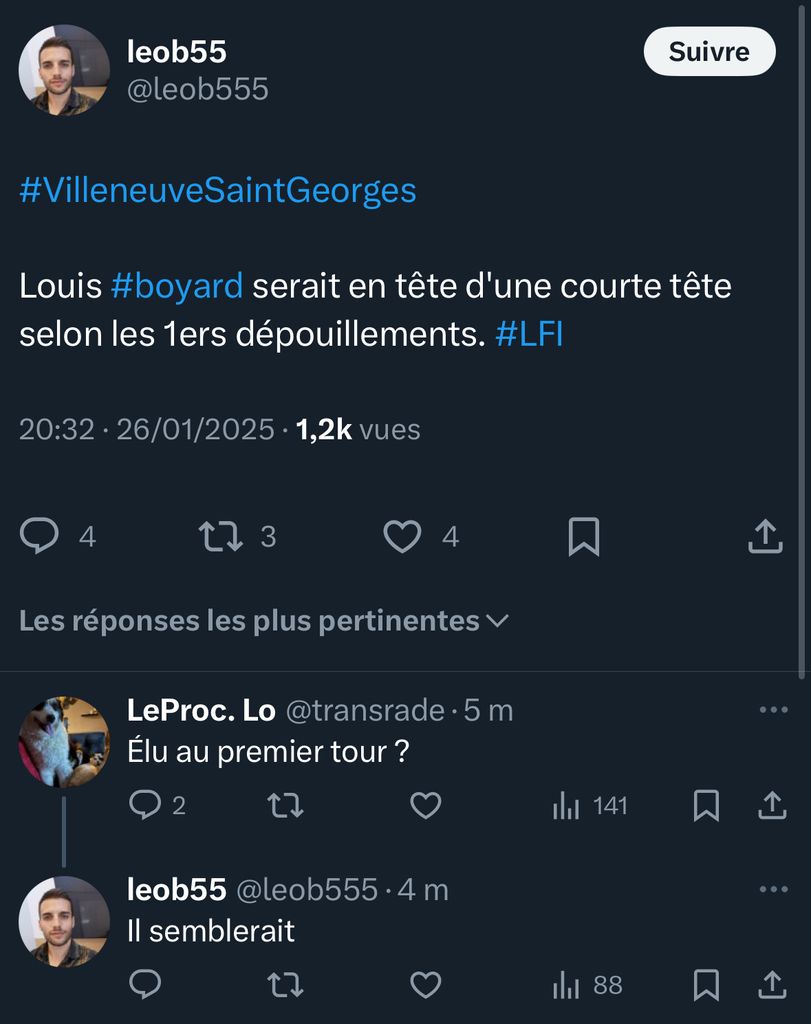Reply to the 'Élu au premier tour ?' comment
The height and width of the screenshot is (1024, 811).
tap(145, 805)
